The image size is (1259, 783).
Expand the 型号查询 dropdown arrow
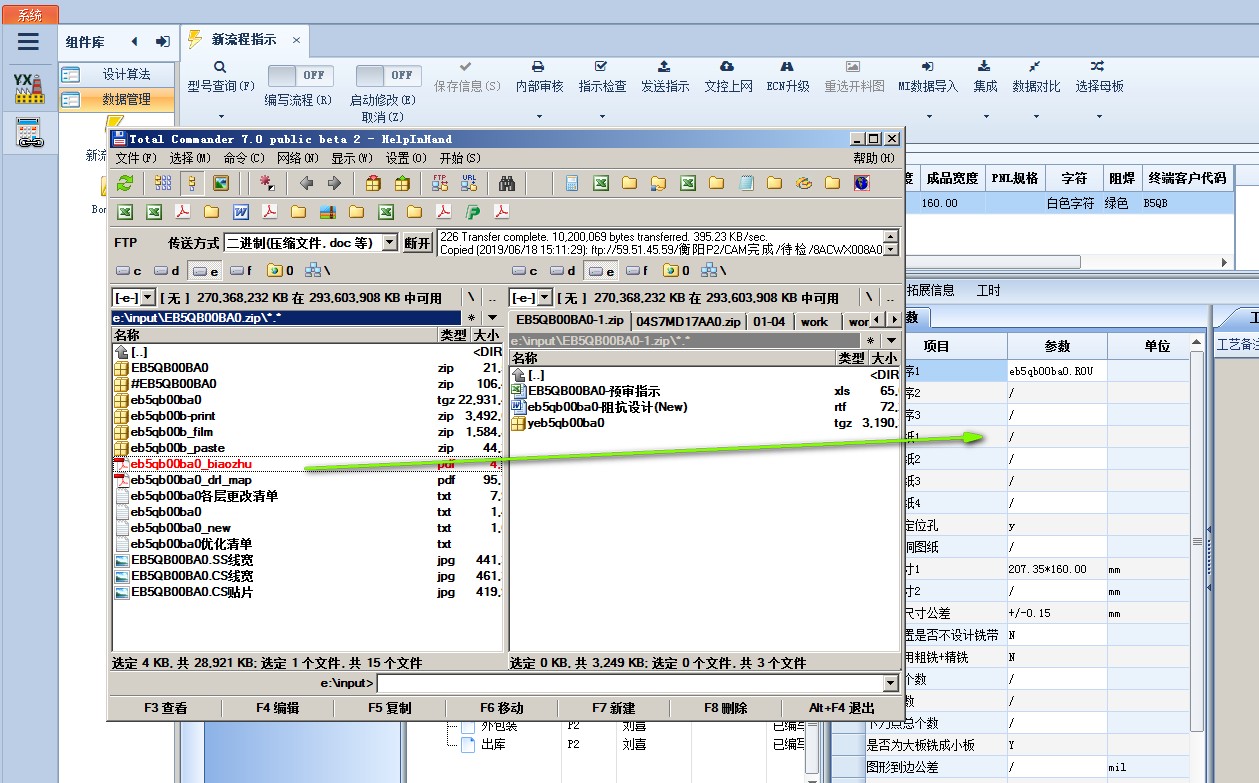pyautogui.click(x=222, y=116)
